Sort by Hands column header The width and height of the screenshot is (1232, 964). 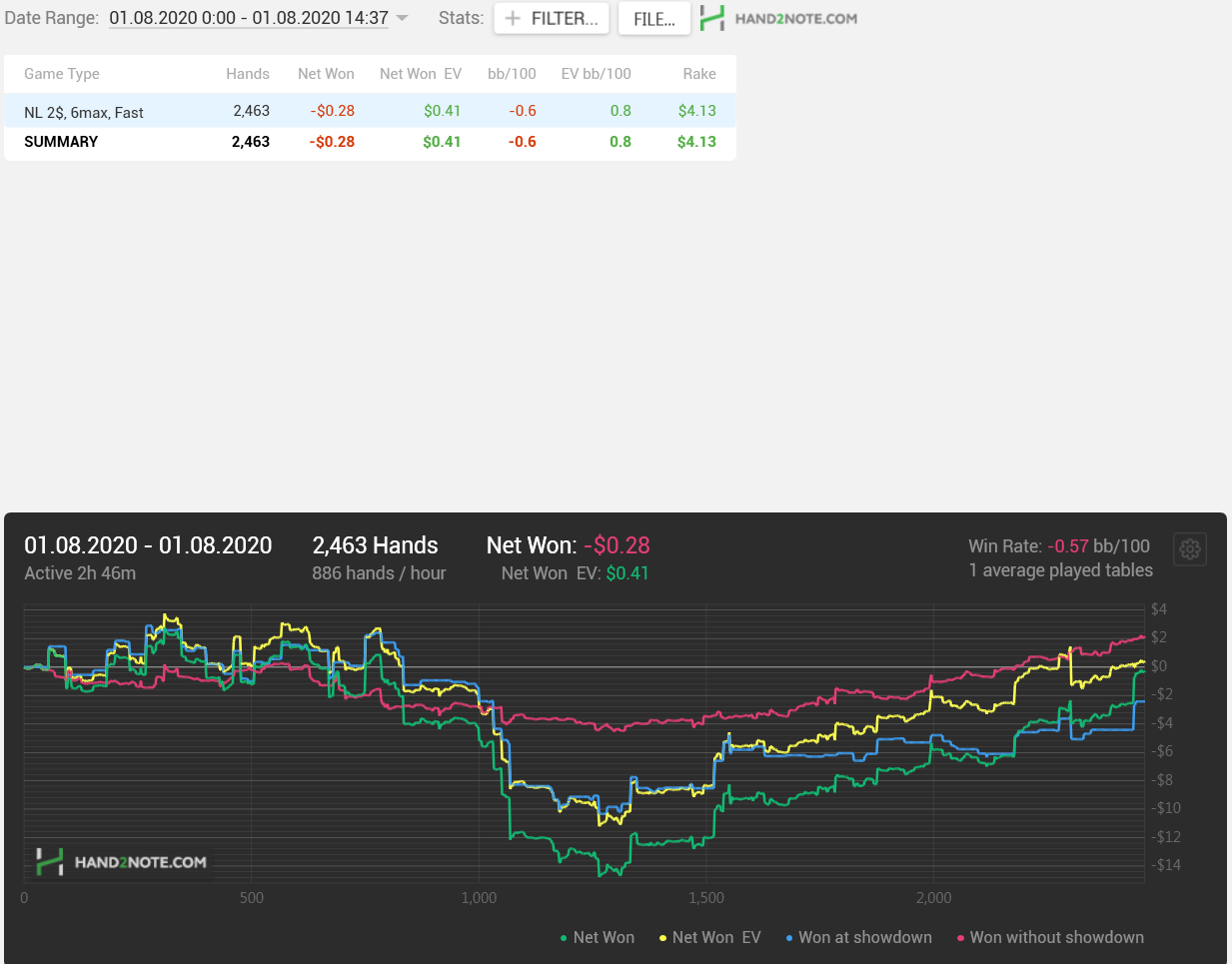pyautogui.click(x=248, y=74)
